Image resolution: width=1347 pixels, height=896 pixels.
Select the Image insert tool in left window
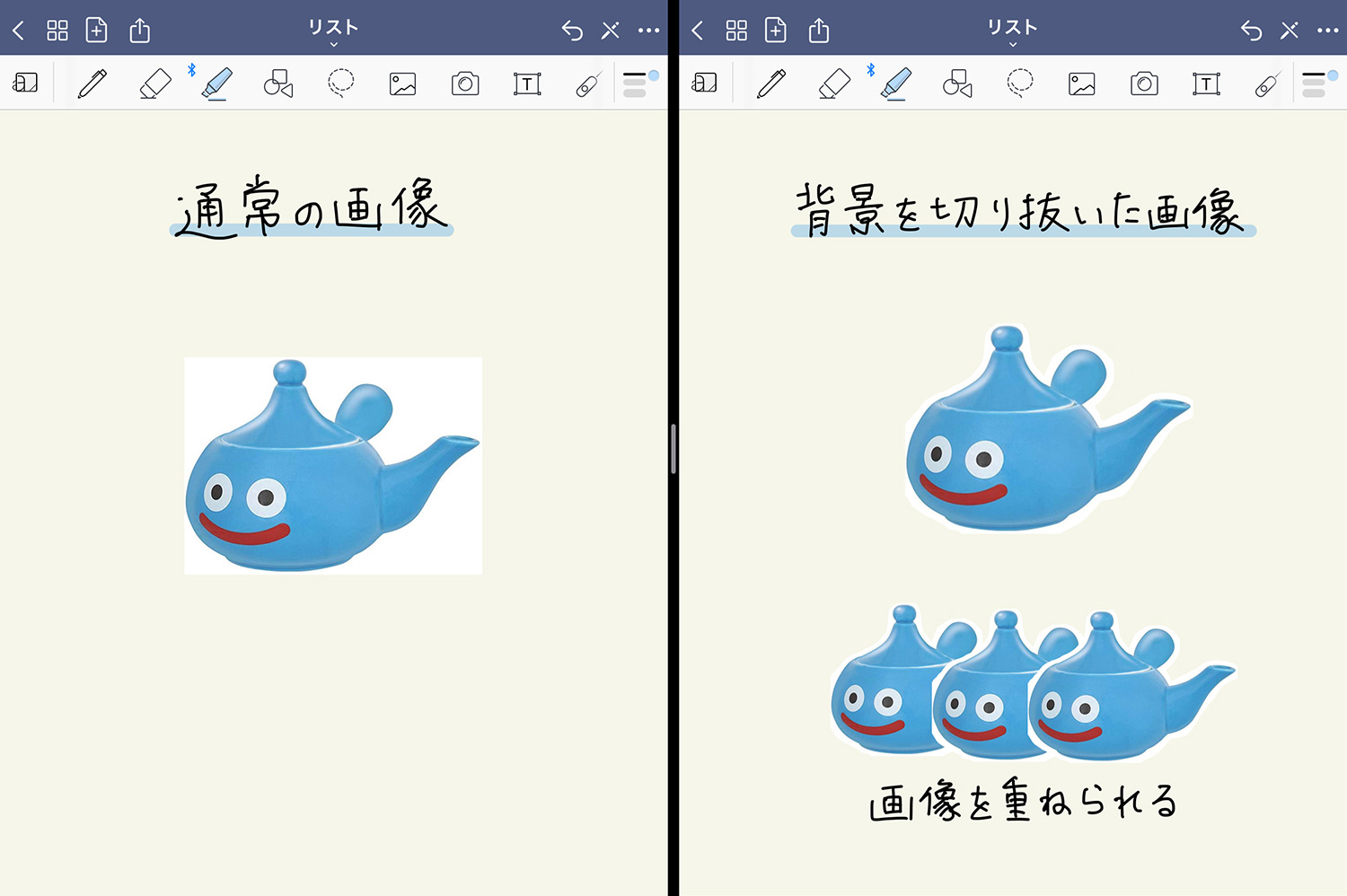click(x=402, y=84)
